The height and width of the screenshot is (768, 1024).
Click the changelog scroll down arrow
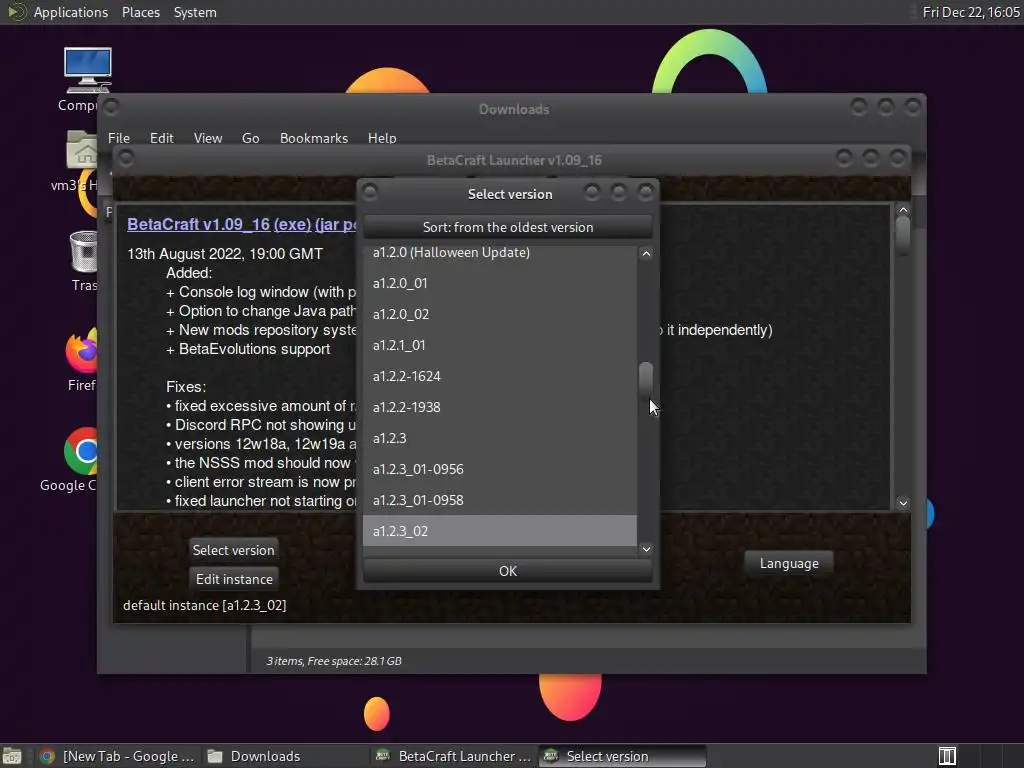coord(903,503)
